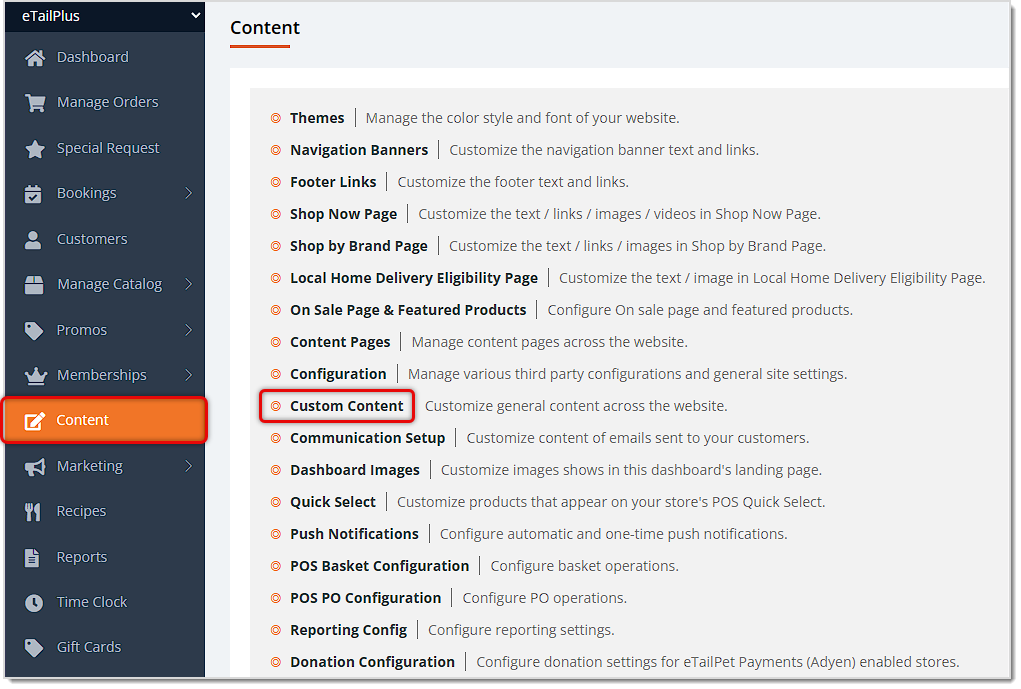Viewport: 1021px width, 689px height.
Task: Click the 'Configure reporting settings.' description
Action: (522, 630)
